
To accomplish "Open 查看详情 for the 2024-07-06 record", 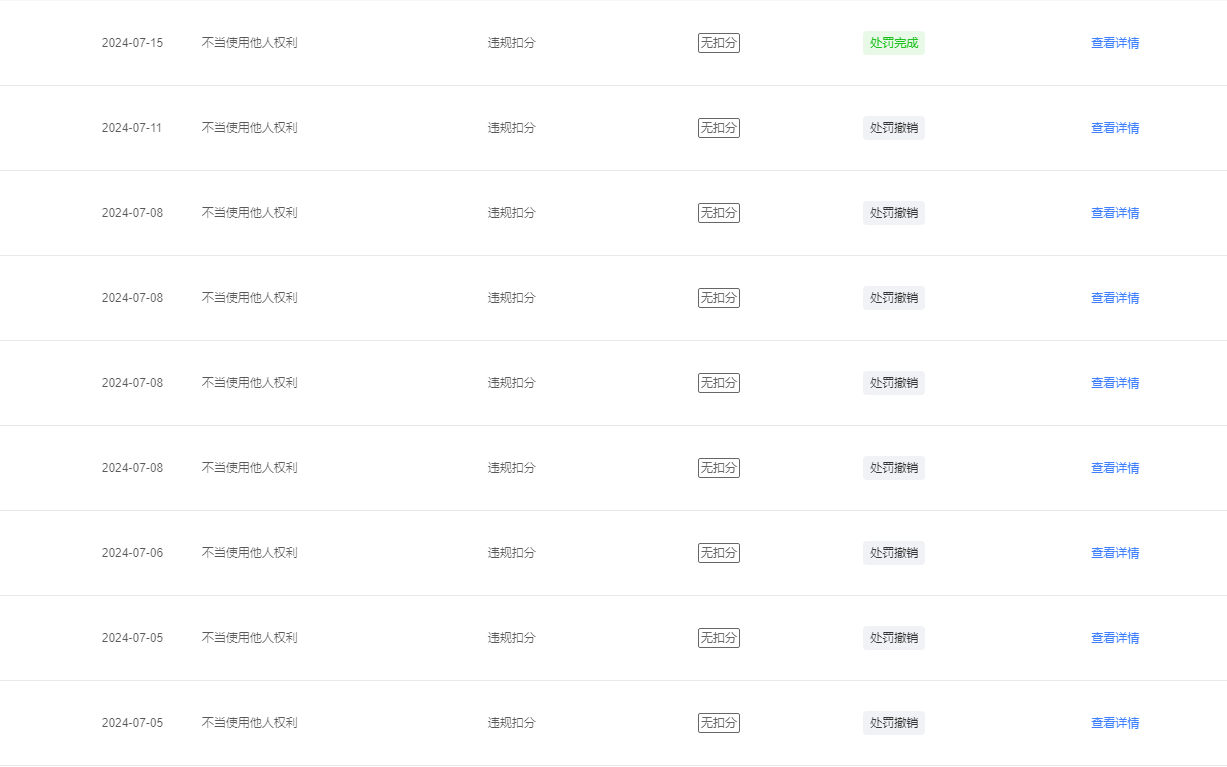I will click(1115, 553).
